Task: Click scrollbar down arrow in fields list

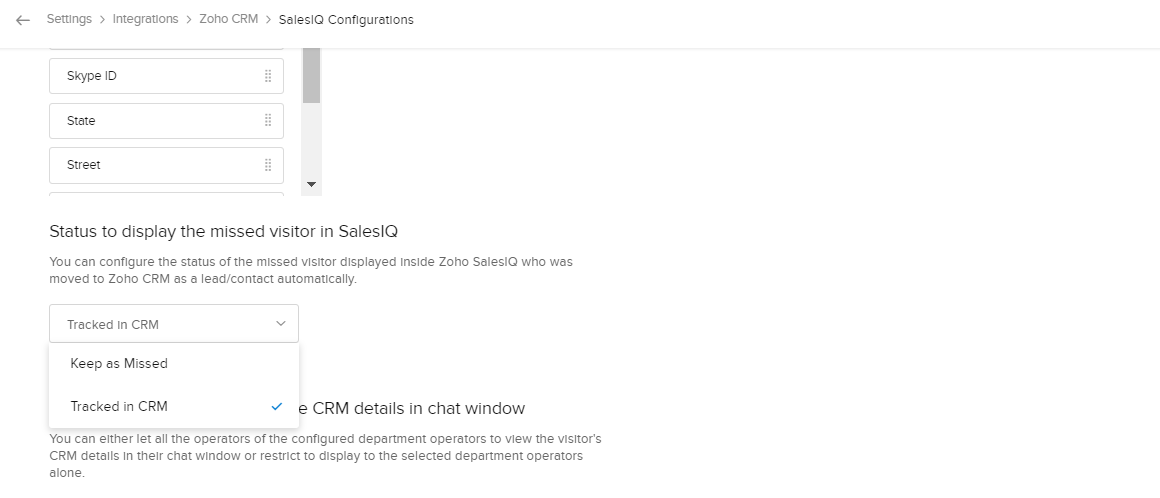Action: (x=311, y=185)
